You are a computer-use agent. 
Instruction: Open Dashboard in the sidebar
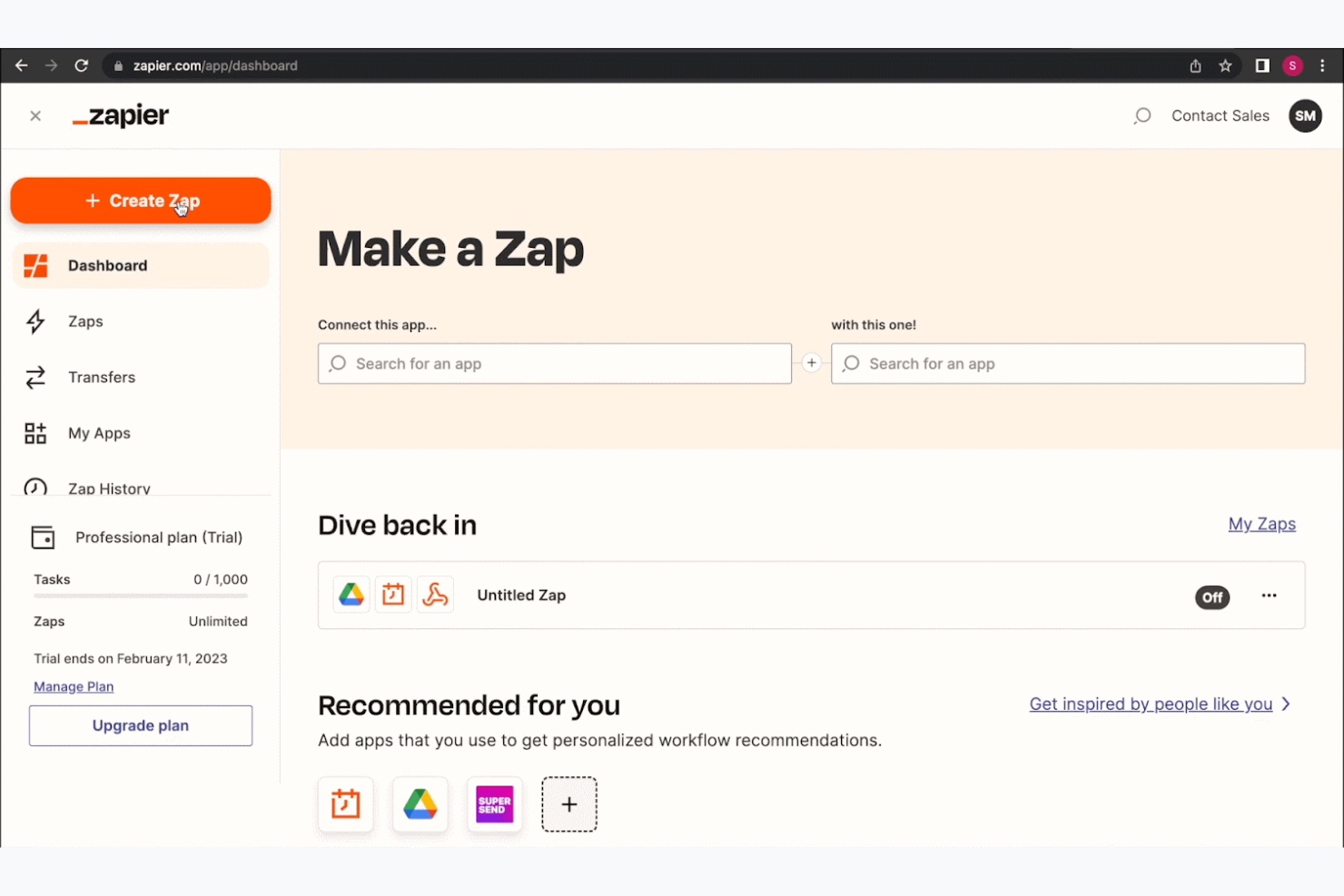point(107,266)
